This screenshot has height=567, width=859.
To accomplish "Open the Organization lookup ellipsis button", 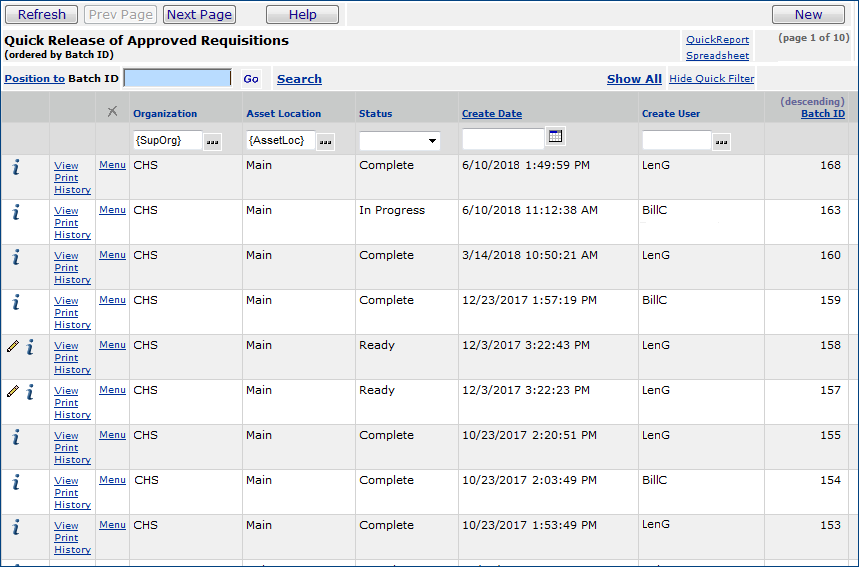I will pyautogui.click(x=212, y=142).
